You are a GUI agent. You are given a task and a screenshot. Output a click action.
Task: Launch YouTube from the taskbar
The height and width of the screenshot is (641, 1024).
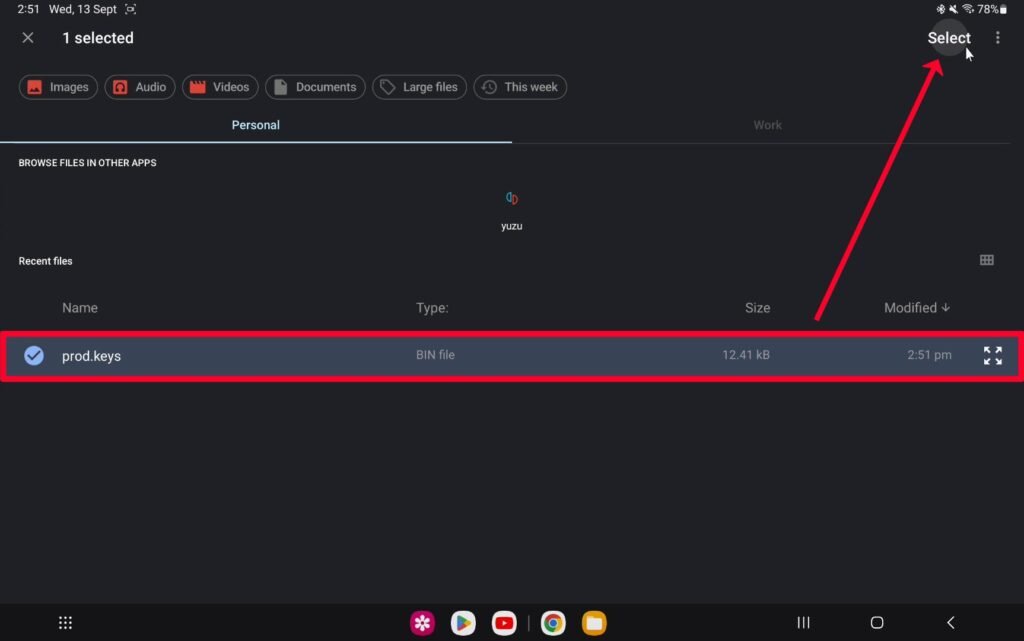tap(504, 623)
